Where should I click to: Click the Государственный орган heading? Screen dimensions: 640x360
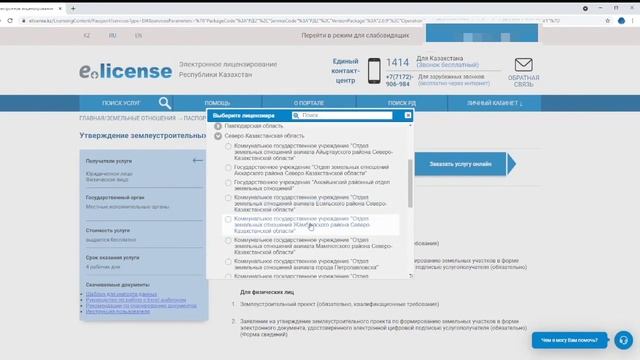click(x=115, y=198)
